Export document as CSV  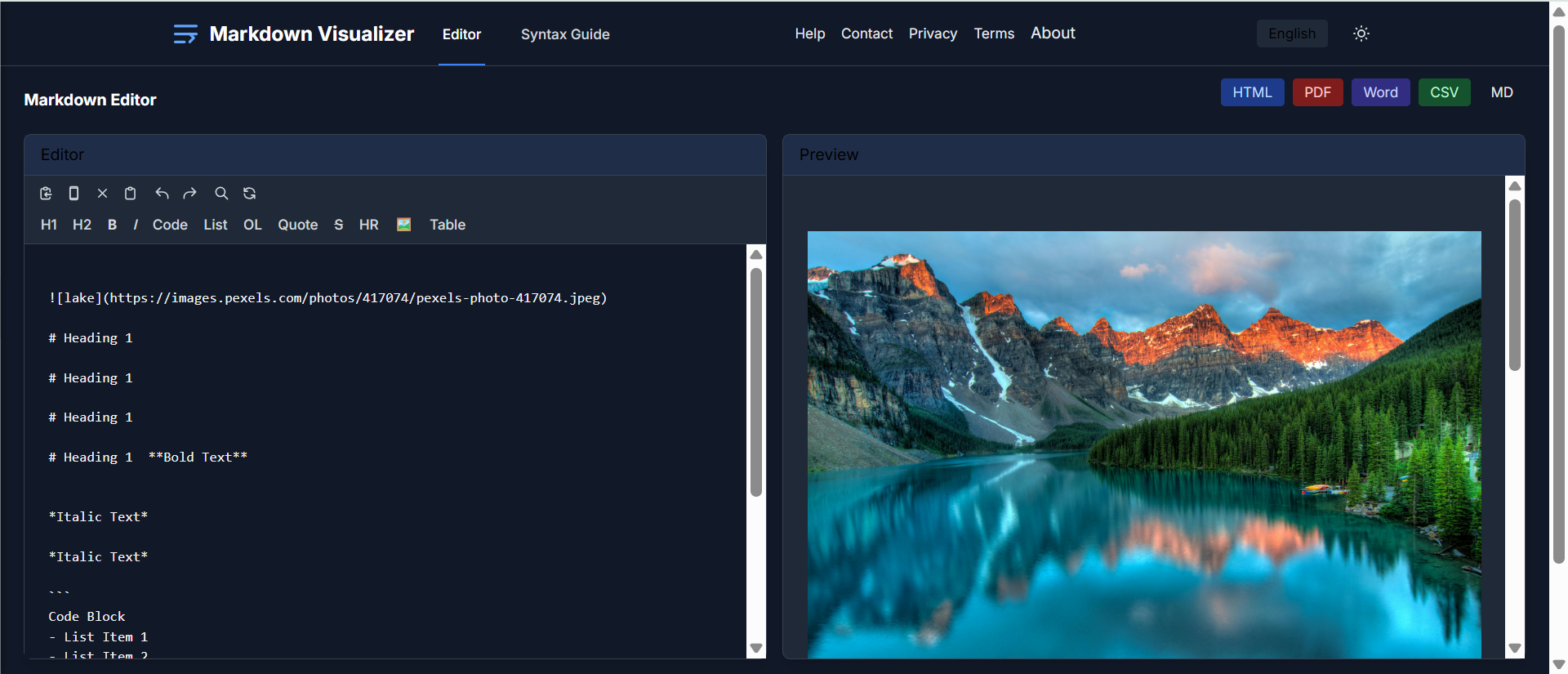1444,92
